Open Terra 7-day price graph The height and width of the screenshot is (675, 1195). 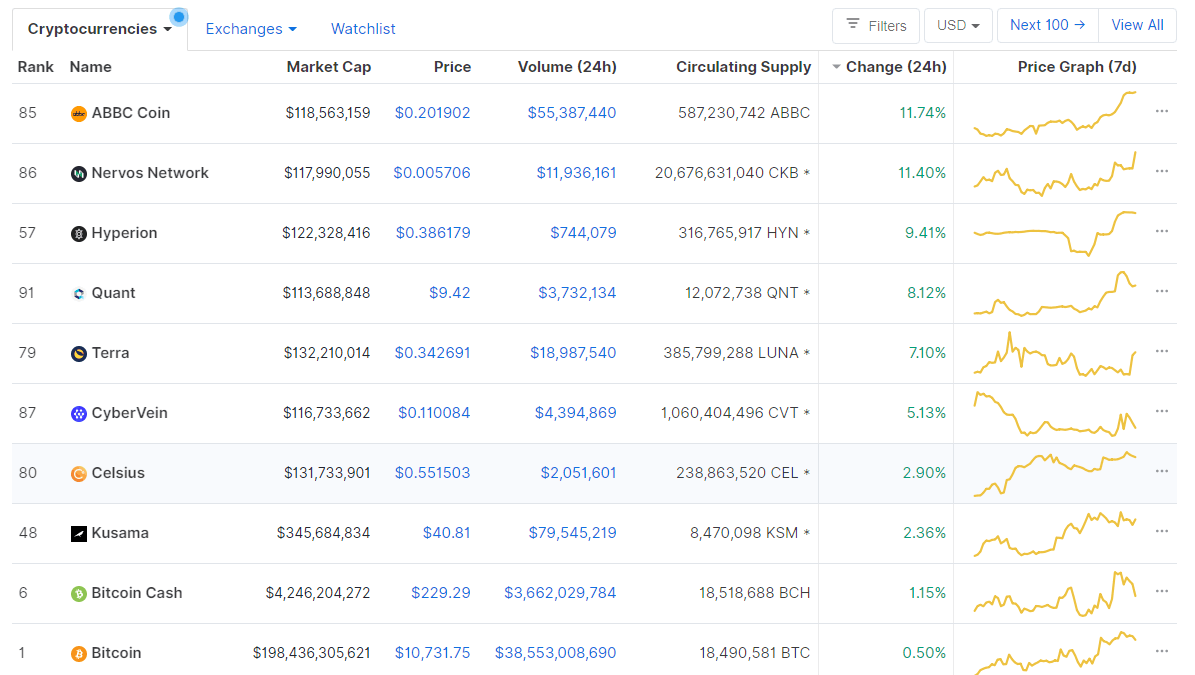click(1055, 354)
